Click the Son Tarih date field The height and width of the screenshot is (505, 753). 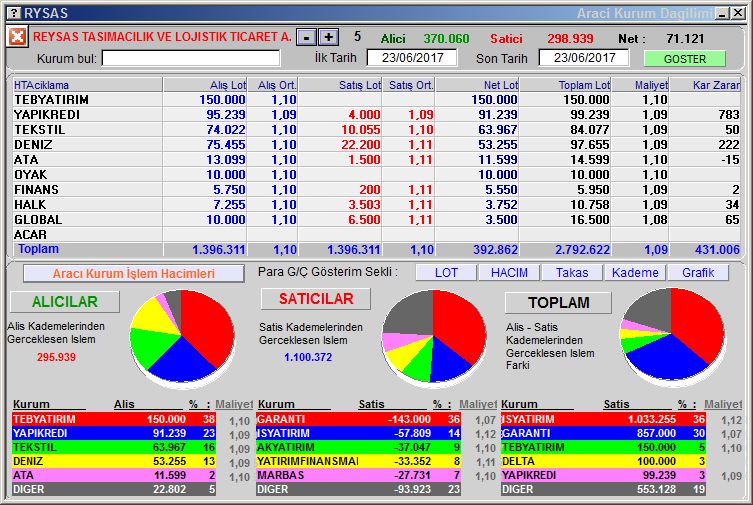tap(583, 58)
